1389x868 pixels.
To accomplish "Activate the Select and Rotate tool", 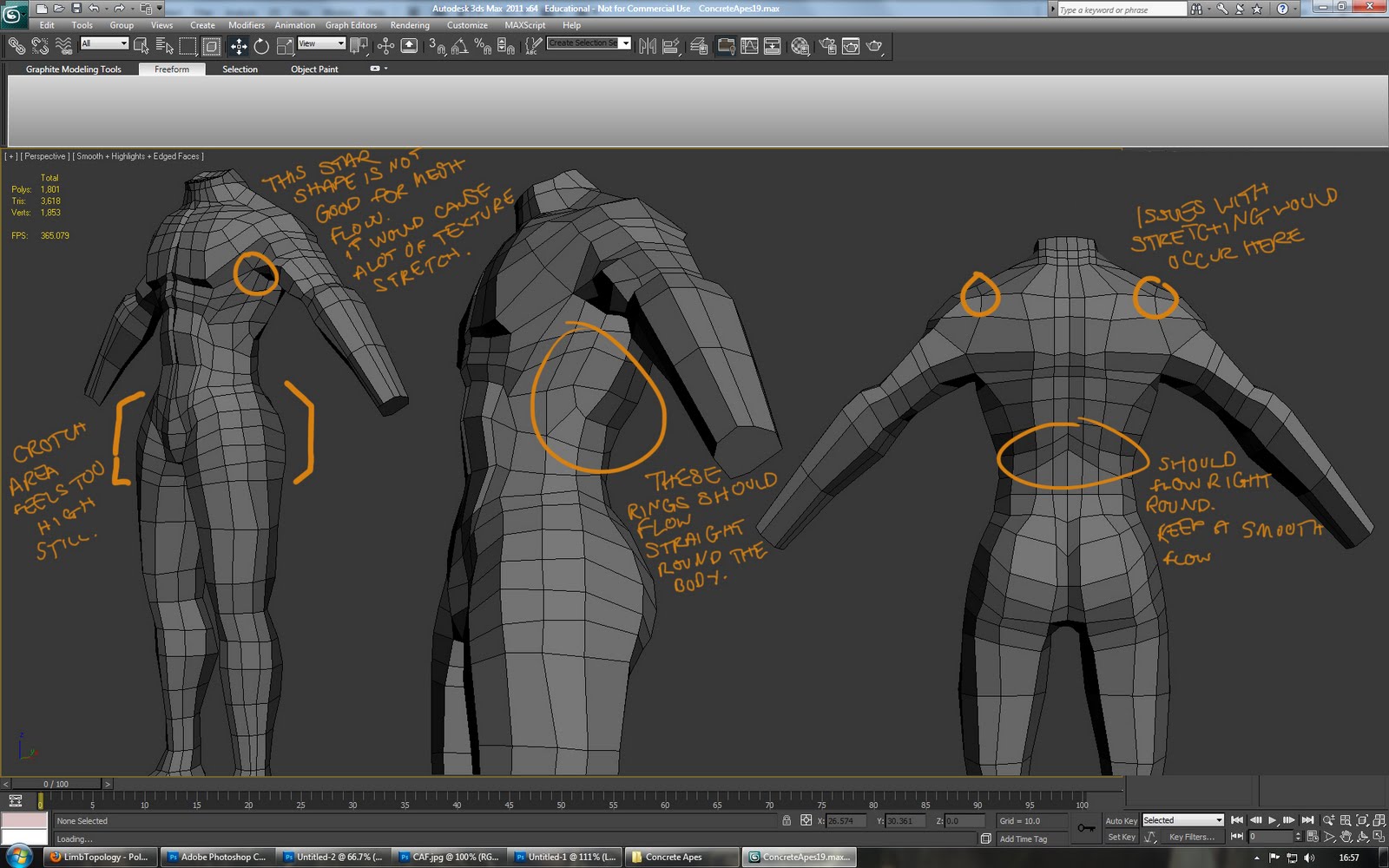I will pyautogui.click(x=260, y=45).
